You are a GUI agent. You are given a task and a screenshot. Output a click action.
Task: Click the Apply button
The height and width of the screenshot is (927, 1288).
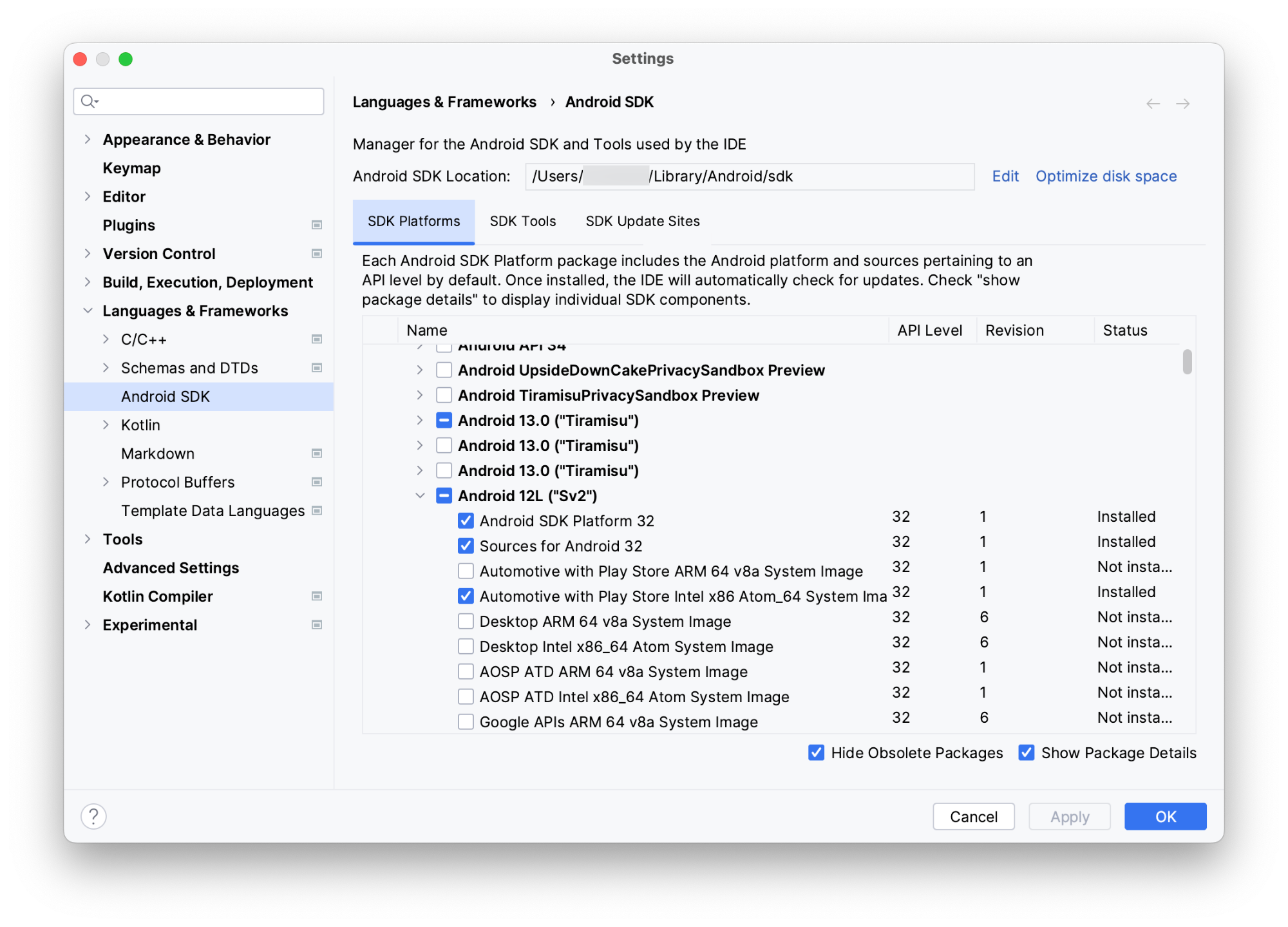[x=1069, y=815]
